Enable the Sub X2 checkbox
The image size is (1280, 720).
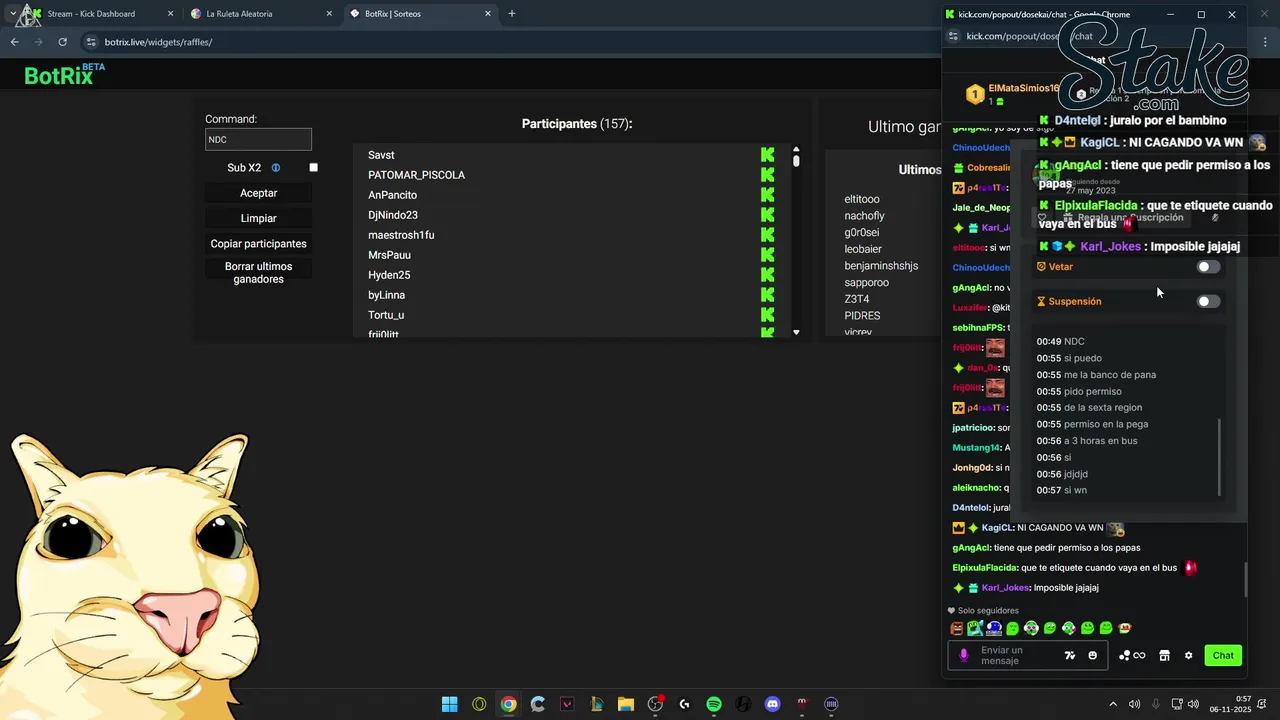(x=313, y=168)
